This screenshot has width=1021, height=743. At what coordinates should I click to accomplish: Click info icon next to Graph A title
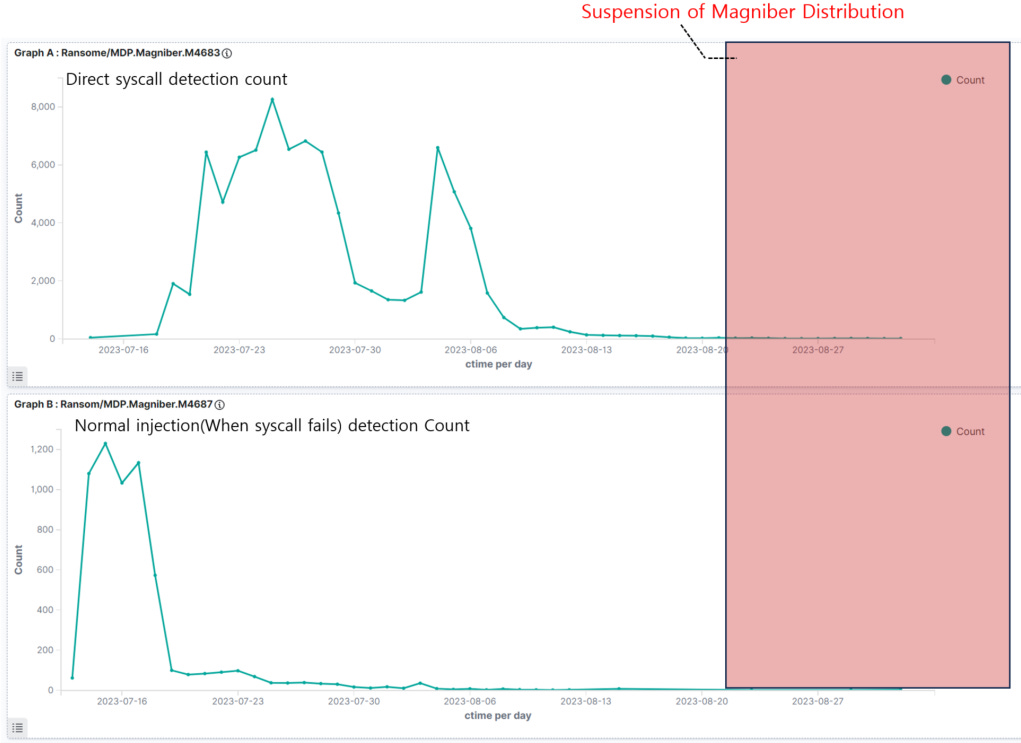[227, 53]
